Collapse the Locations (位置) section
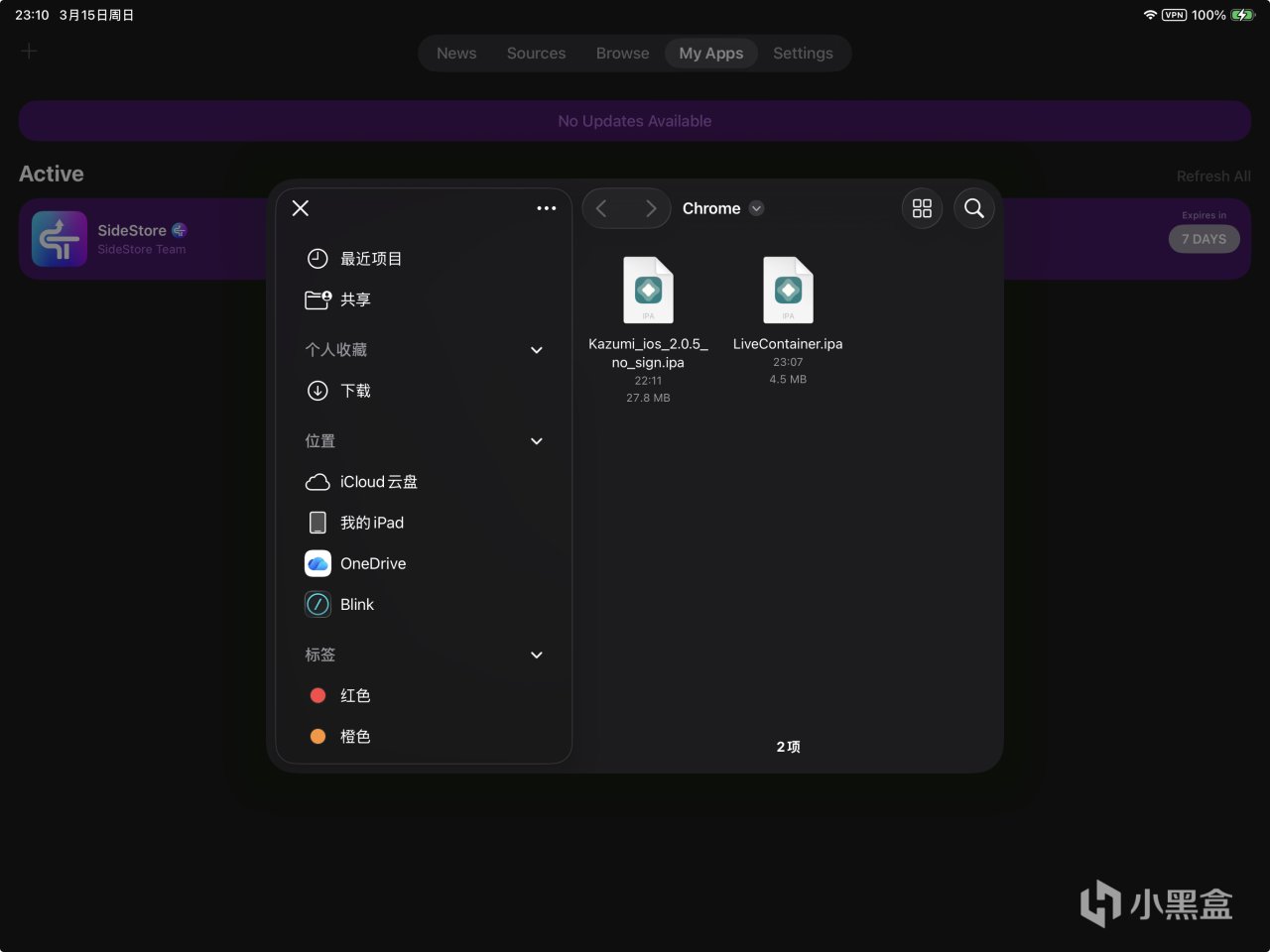Image resolution: width=1270 pixels, height=952 pixels. (537, 441)
